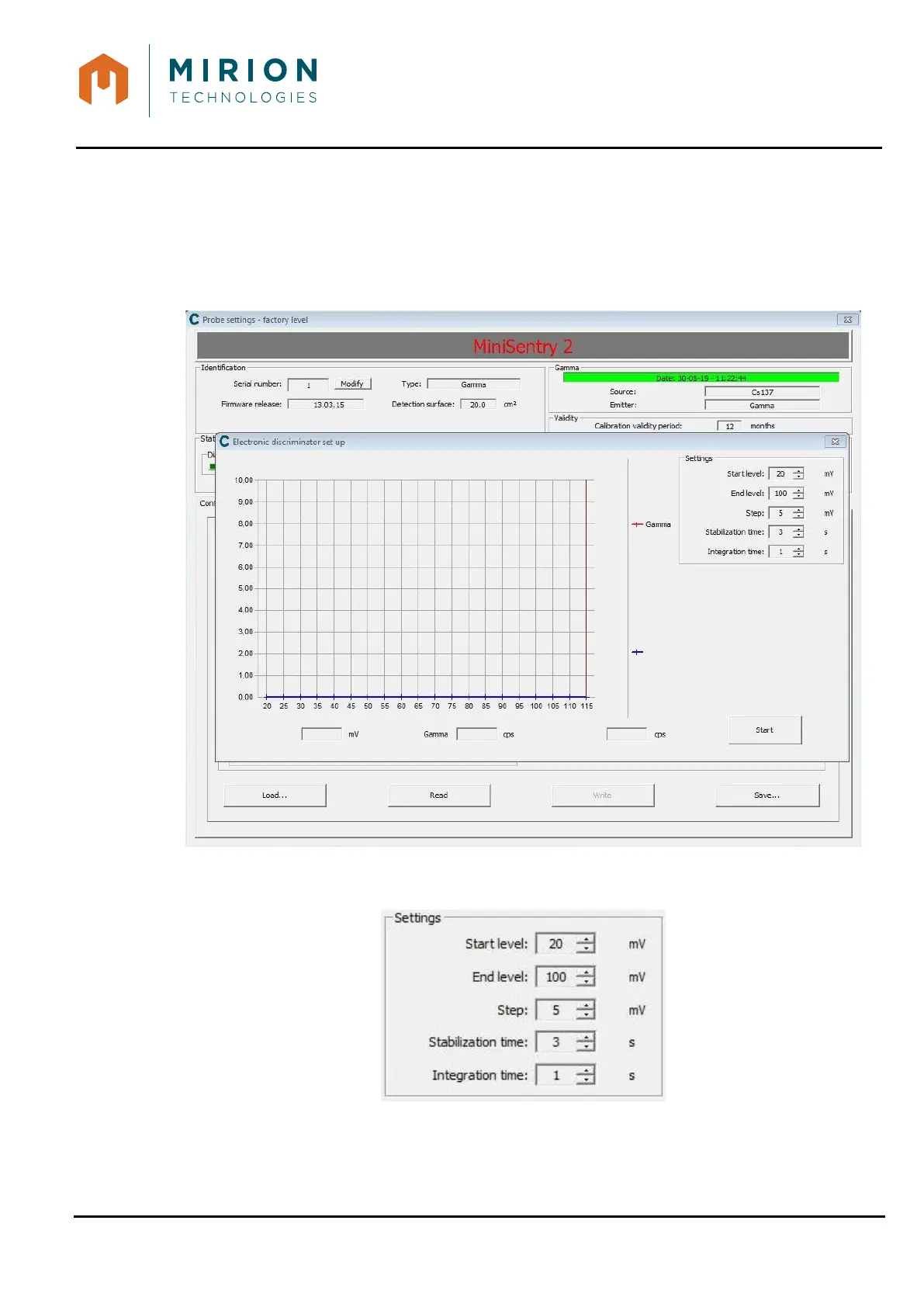Click the Electronic discriminator dialog title icon
Screen dimensions: 924x1307
(x=224, y=442)
